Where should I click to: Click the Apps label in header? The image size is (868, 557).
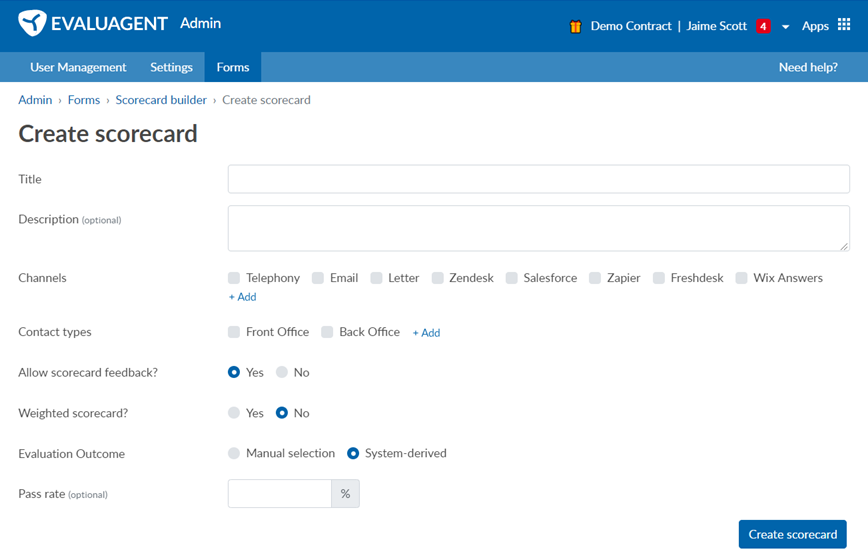coord(815,26)
